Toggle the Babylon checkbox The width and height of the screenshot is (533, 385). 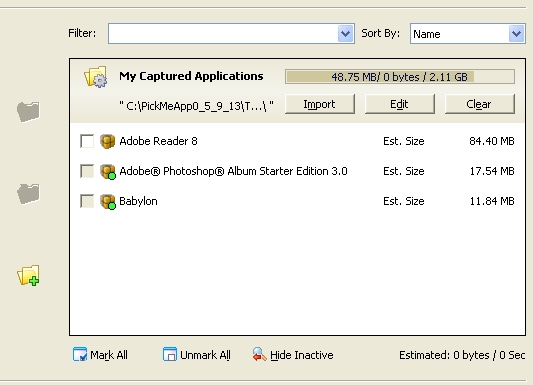pyautogui.click(x=87, y=201)
